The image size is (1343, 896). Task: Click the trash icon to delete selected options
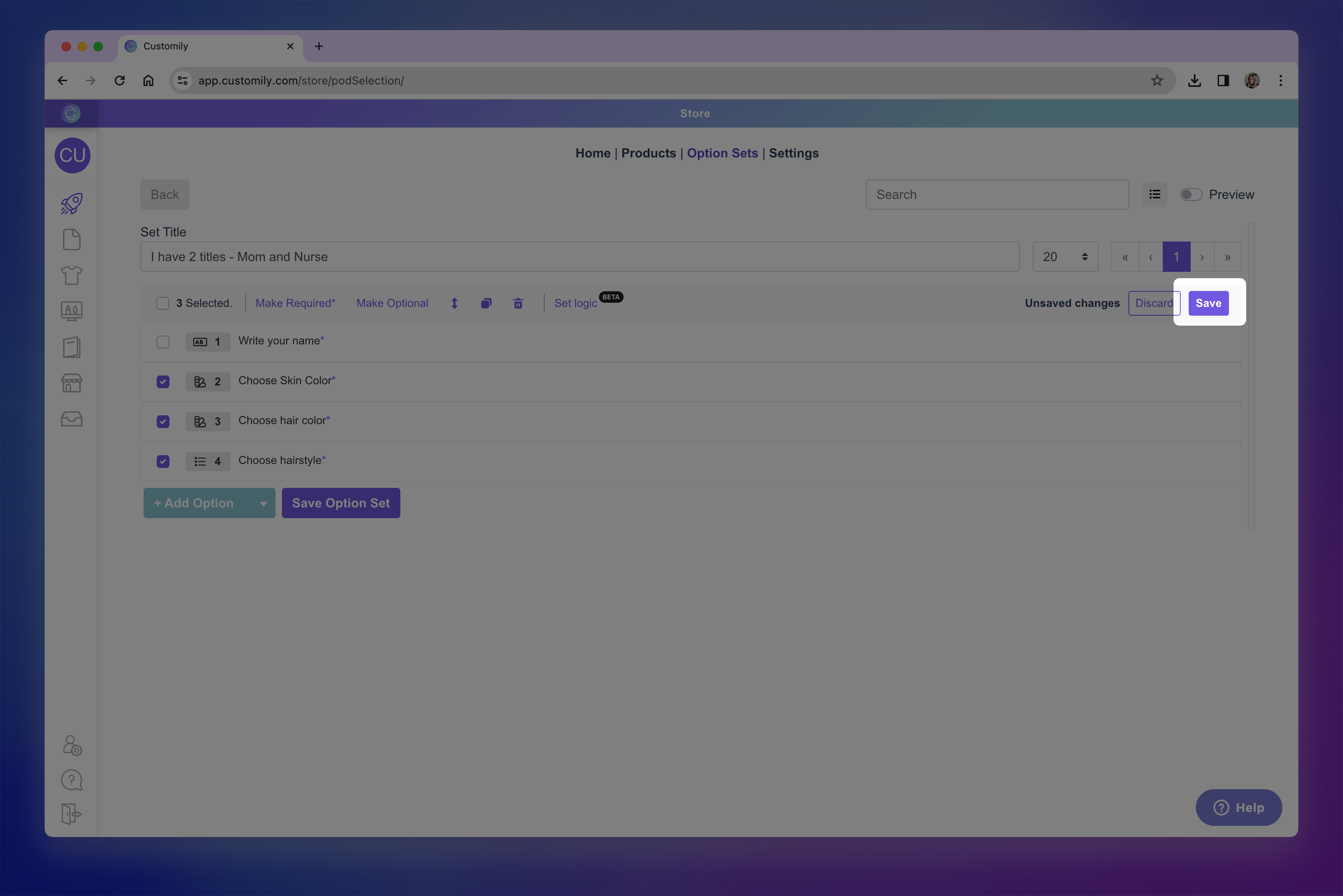click(518, 303)
